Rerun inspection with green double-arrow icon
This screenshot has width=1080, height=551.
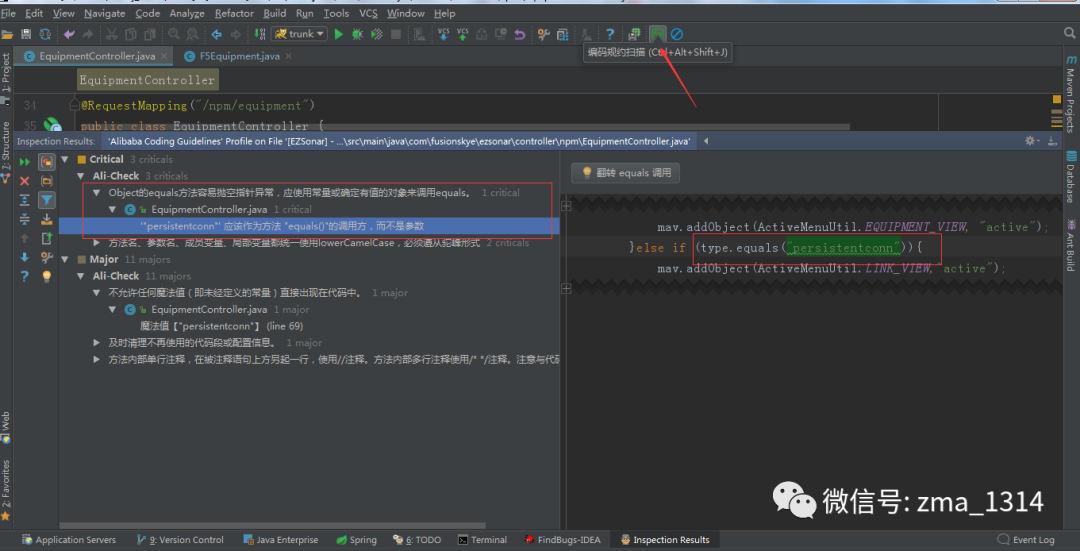[x=25, y=162]
